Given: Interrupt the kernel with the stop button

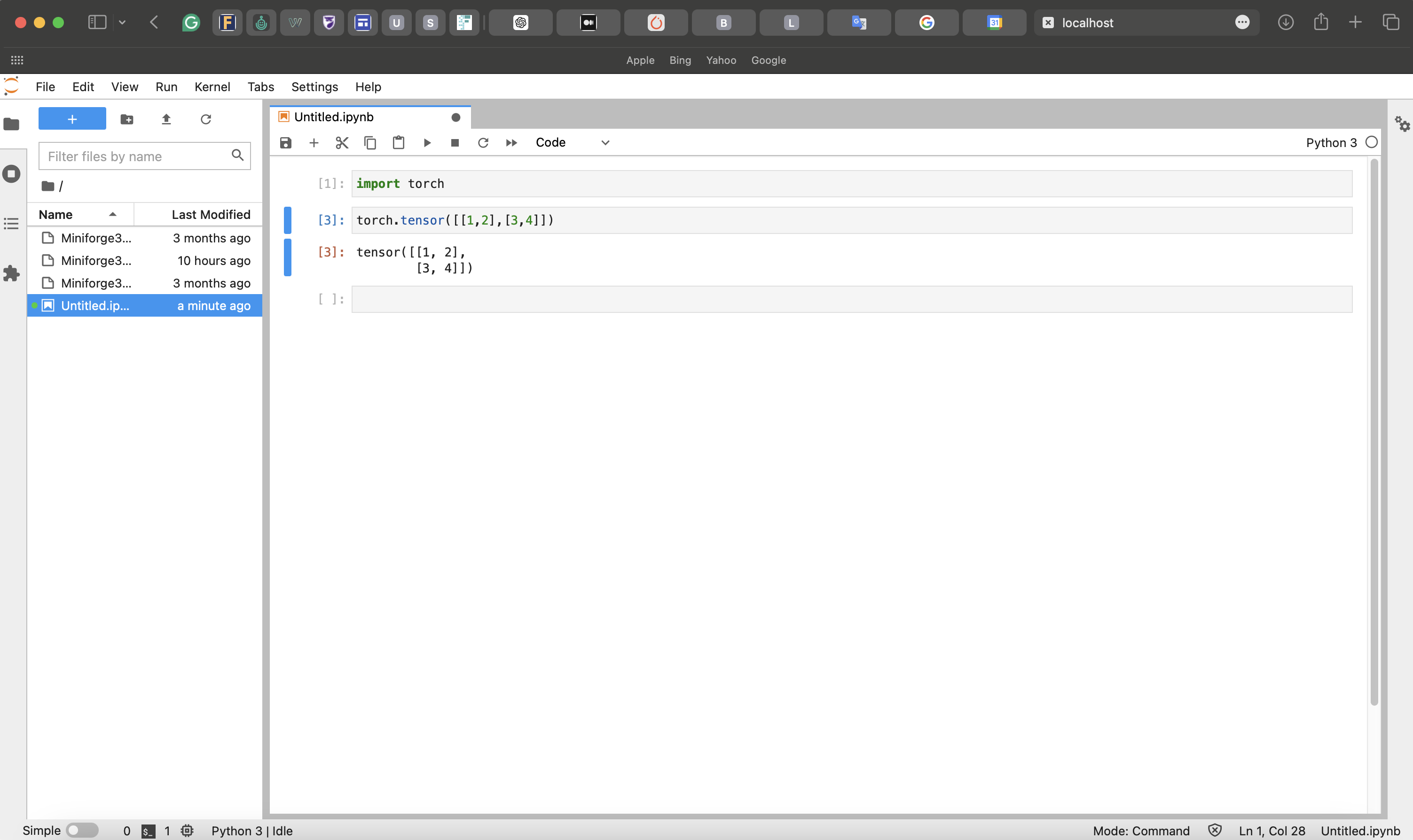Looking at the screenshot, I should click(455, 143).
